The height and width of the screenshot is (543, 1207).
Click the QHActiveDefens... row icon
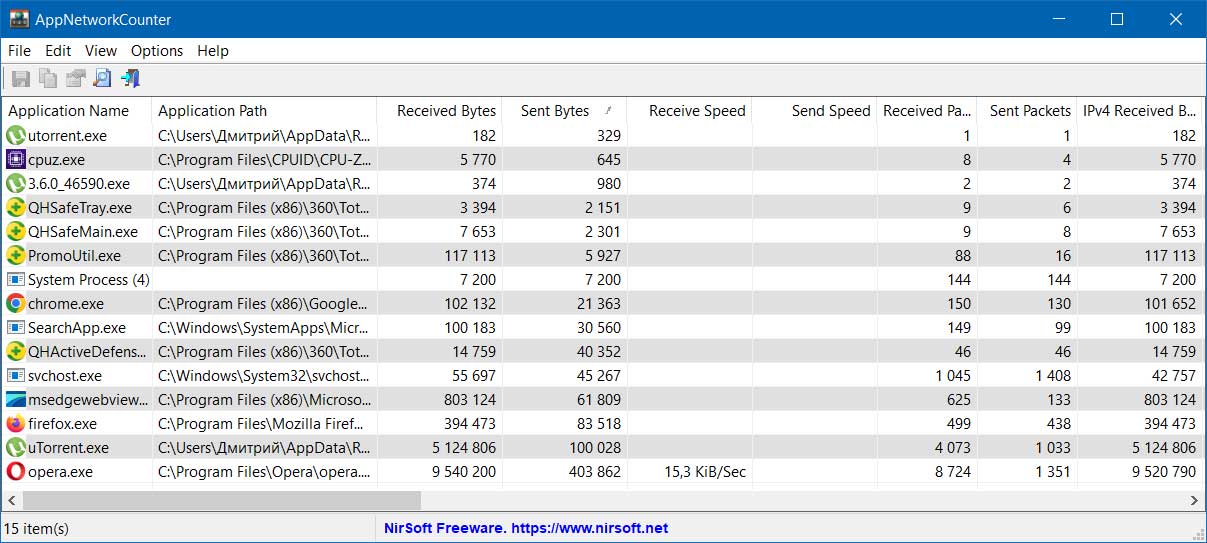(15, 351)
